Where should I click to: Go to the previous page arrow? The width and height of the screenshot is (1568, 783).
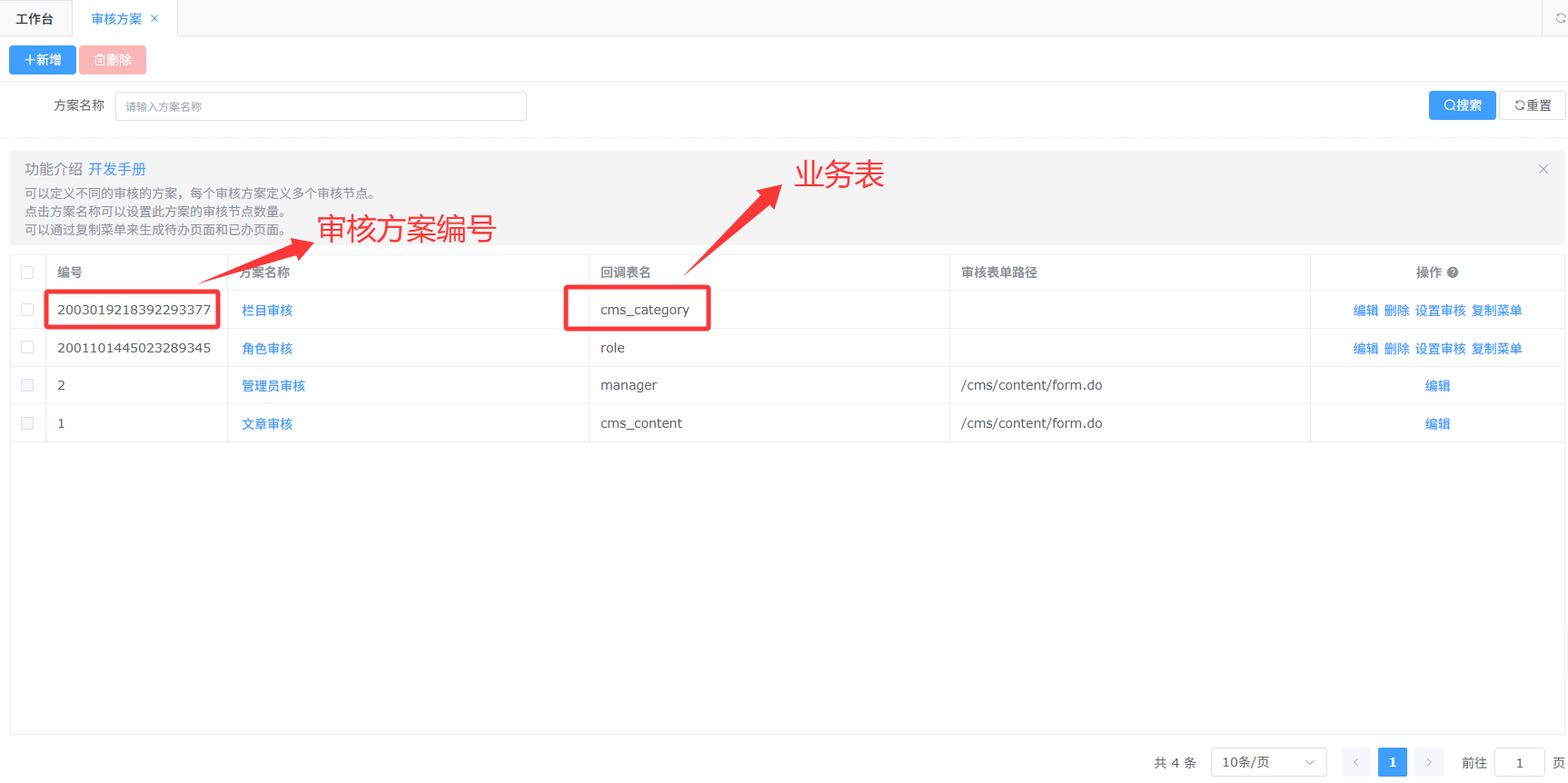[1355, 762]
